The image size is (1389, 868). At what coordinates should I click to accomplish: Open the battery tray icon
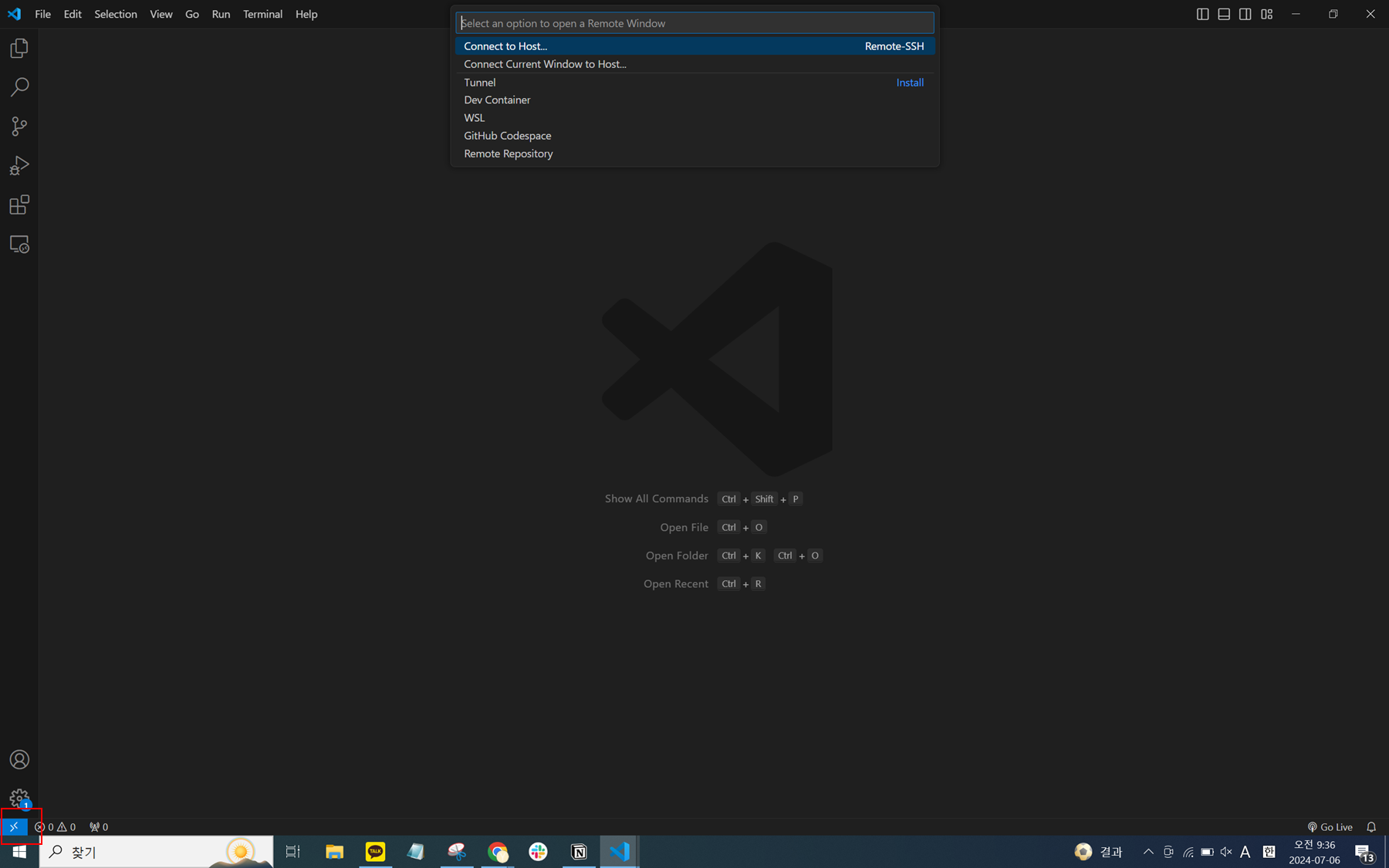1208,852
